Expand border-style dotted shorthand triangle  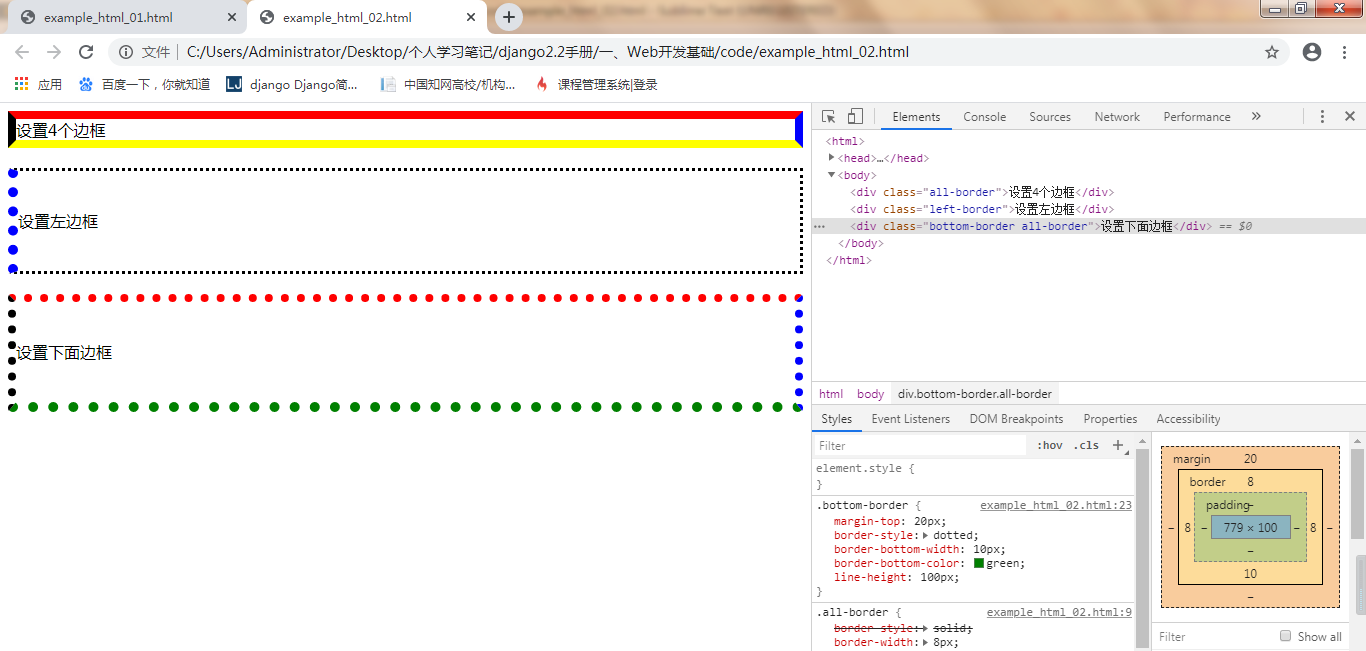coord(925,535)
